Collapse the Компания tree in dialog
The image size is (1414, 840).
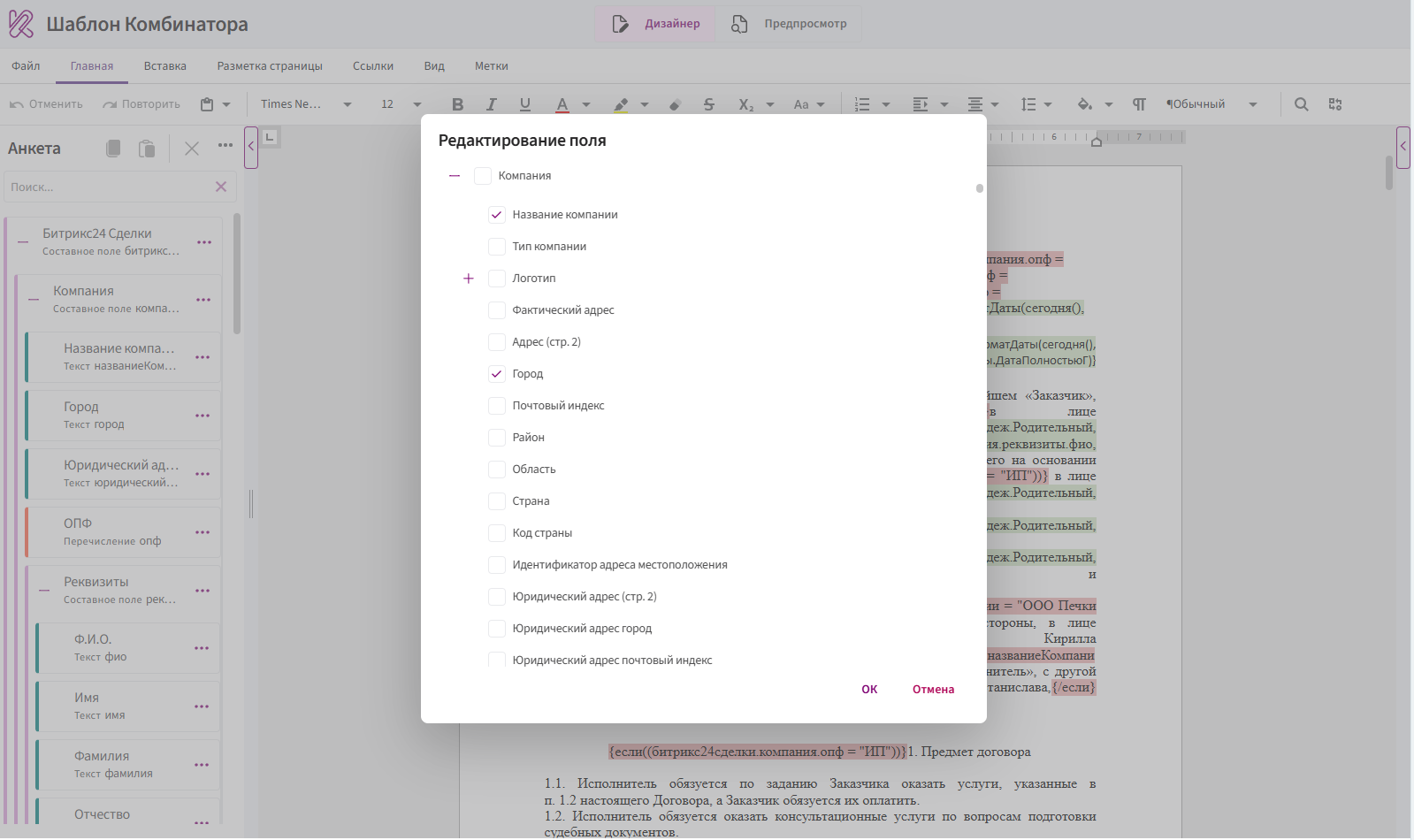pos(455,176)
